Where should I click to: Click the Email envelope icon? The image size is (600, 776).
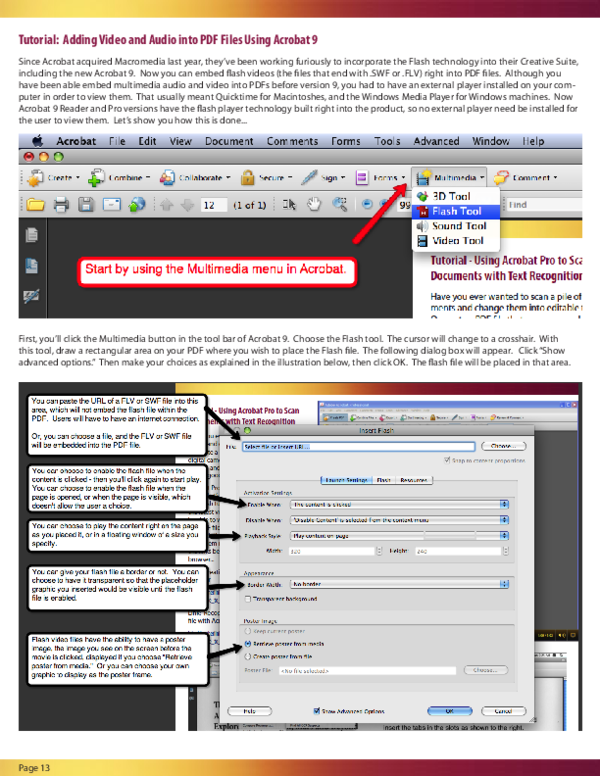[112, 204]
